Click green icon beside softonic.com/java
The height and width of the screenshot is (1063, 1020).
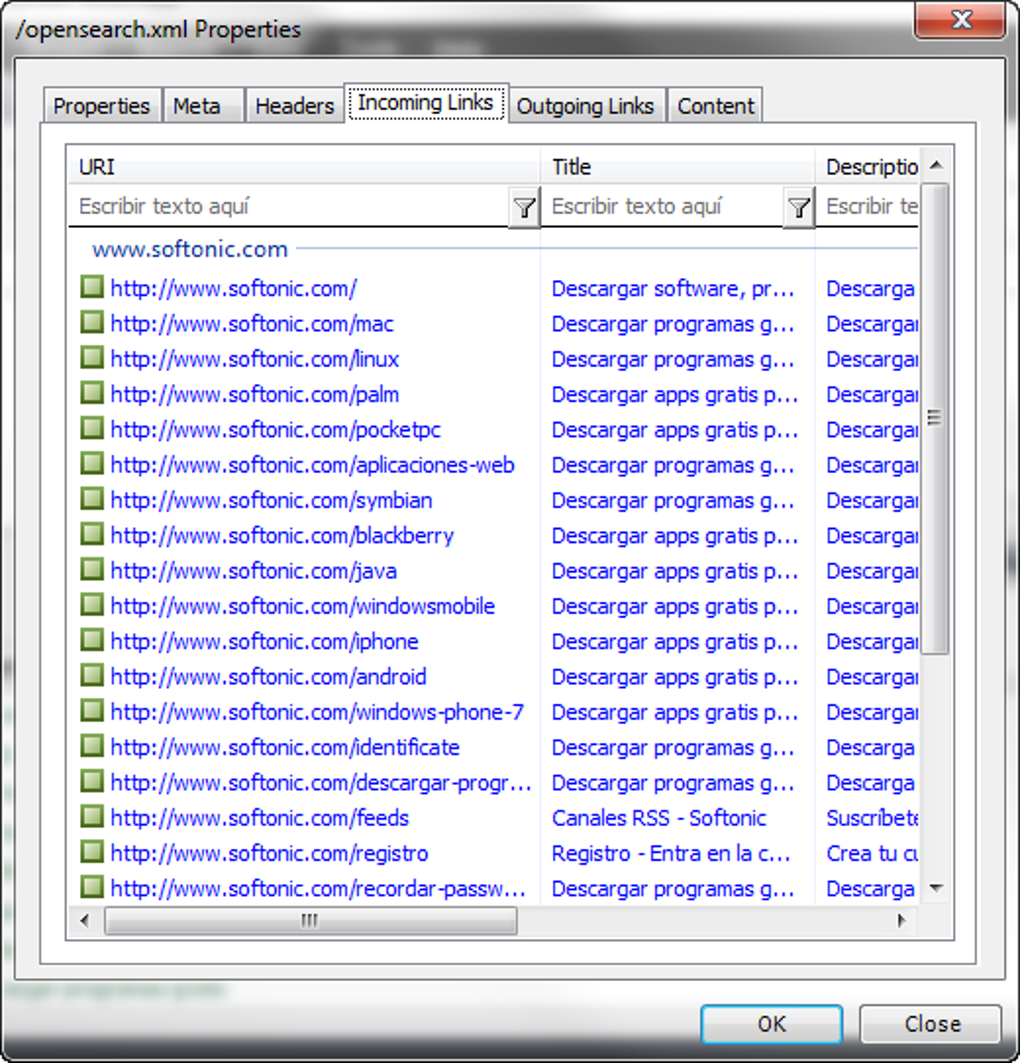pyautogui.click(x=91, y=569)
